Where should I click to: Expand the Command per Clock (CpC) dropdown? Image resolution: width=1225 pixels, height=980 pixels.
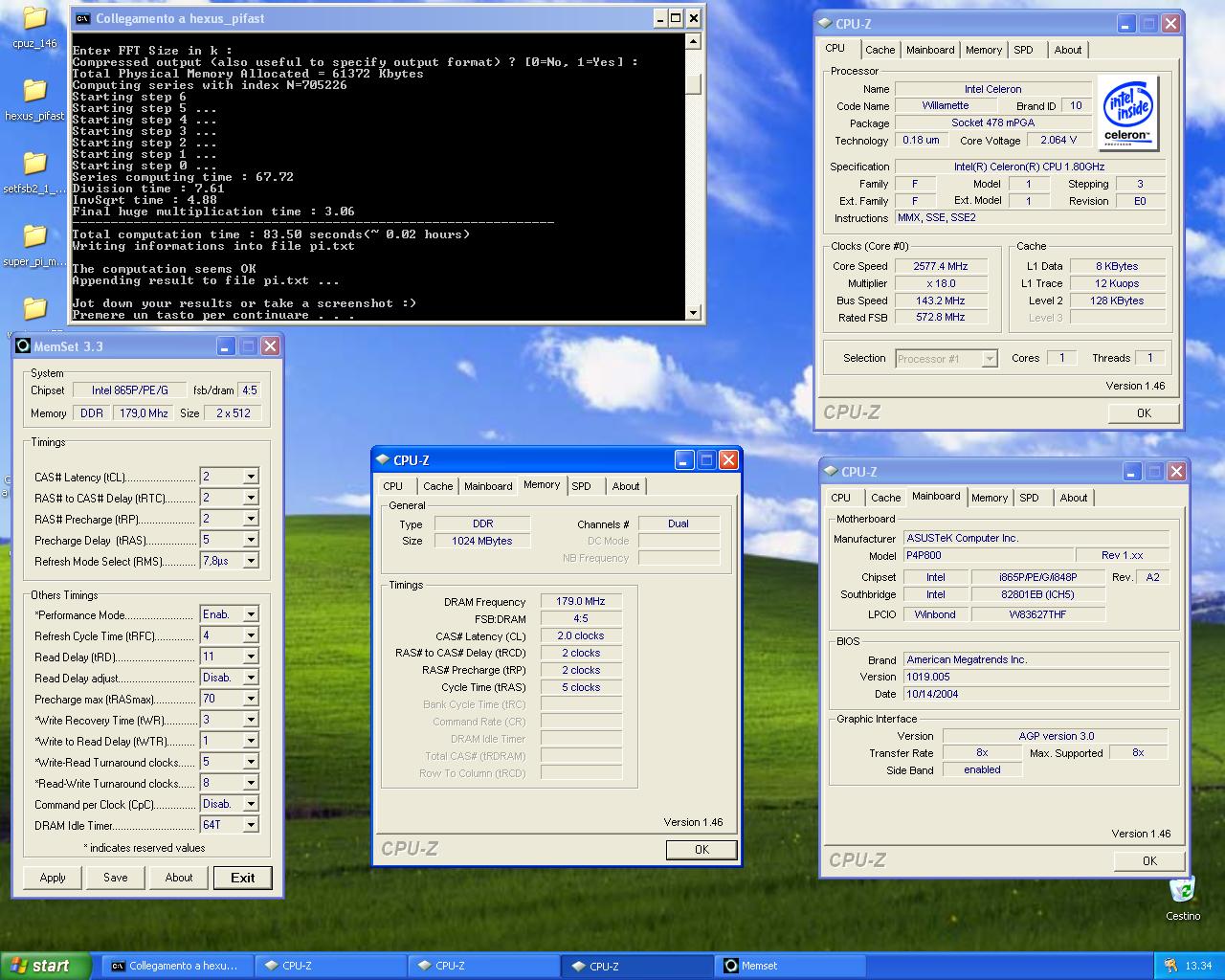(251, 804)
